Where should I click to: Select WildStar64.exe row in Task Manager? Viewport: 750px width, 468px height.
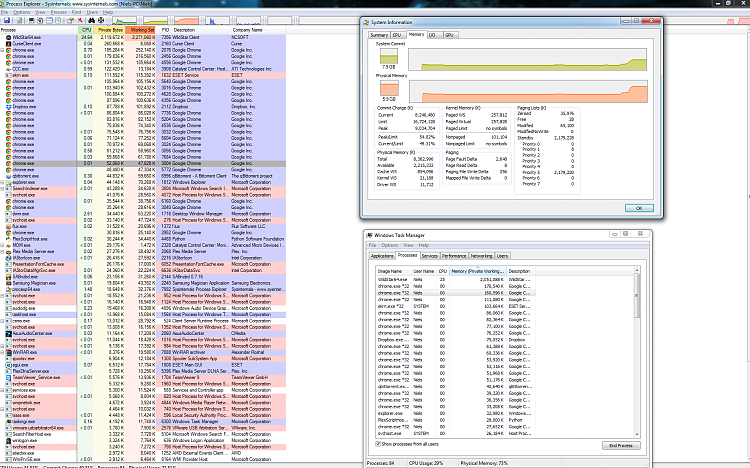click(454, 279)
